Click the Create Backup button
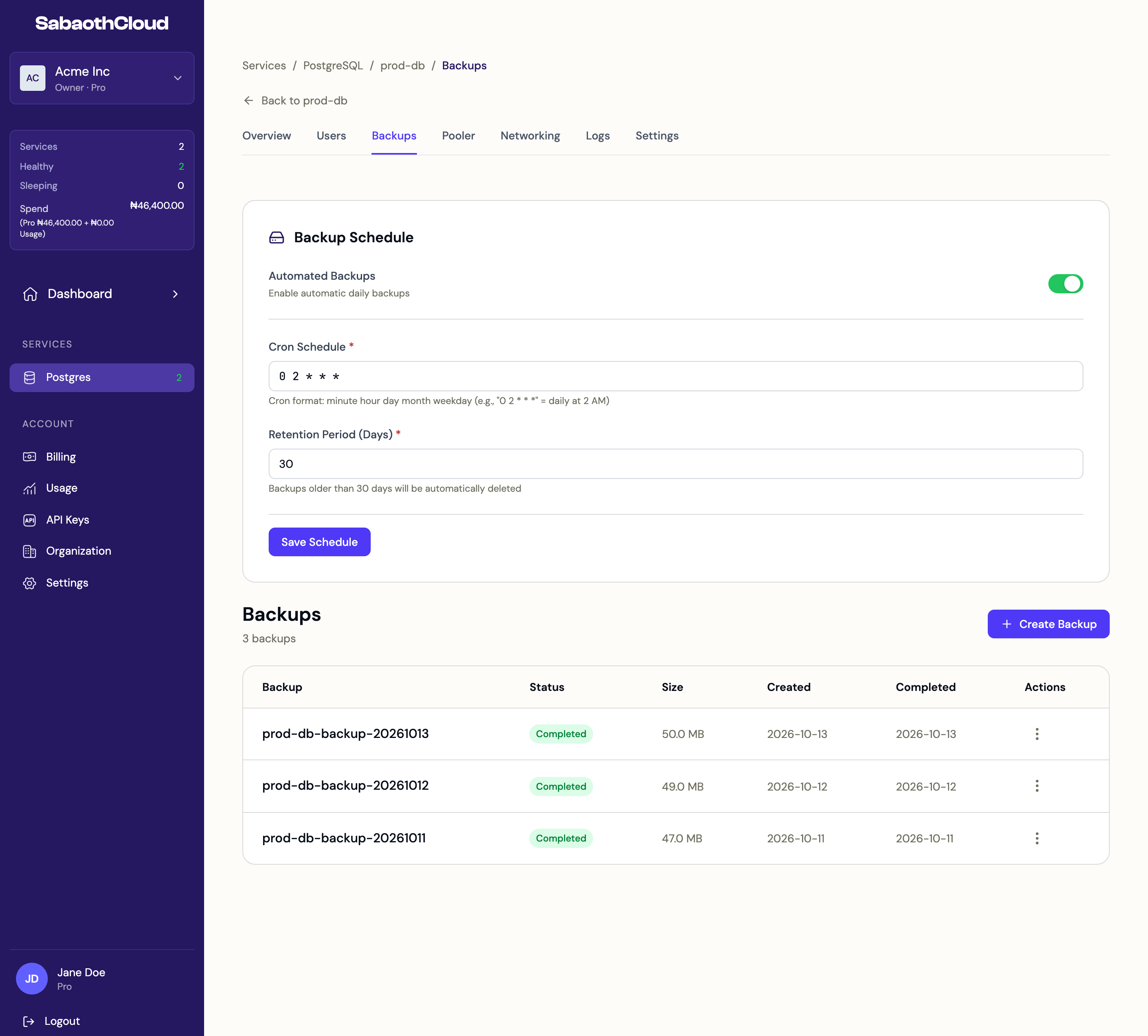Viewport: 1148px width, 1036px height. pos(1048,624)
